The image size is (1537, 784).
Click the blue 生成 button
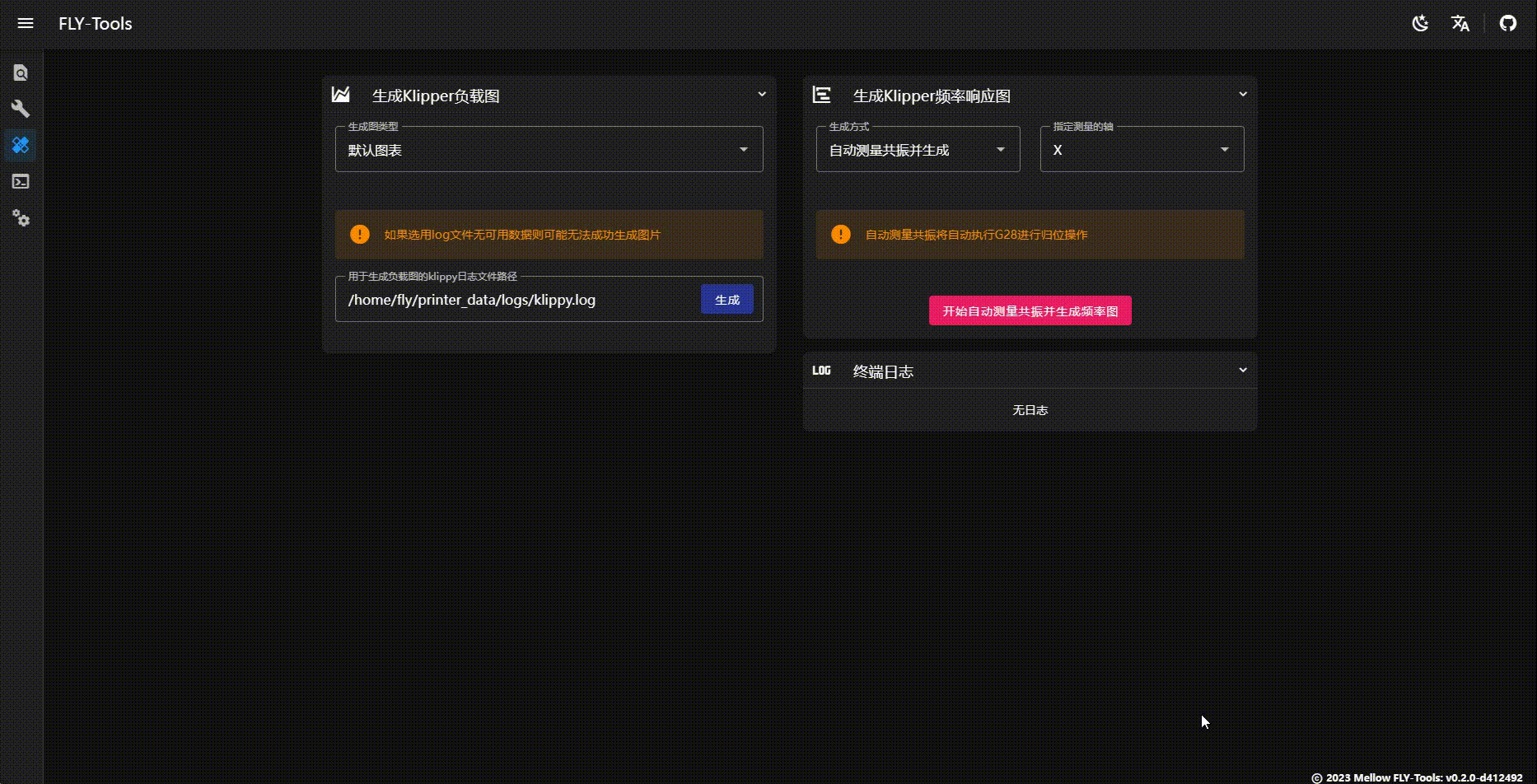(x=726, y=300)
